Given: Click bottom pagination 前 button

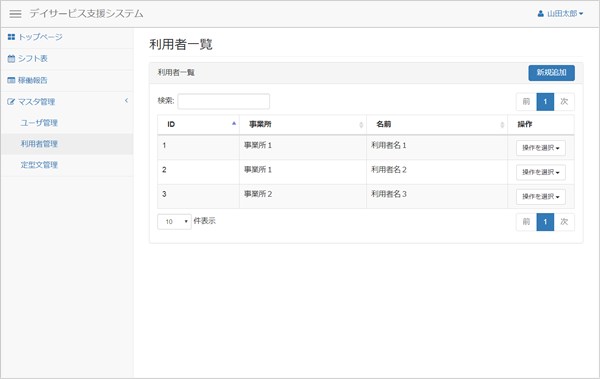Looking at the screenshot, I should click(526, 222).
